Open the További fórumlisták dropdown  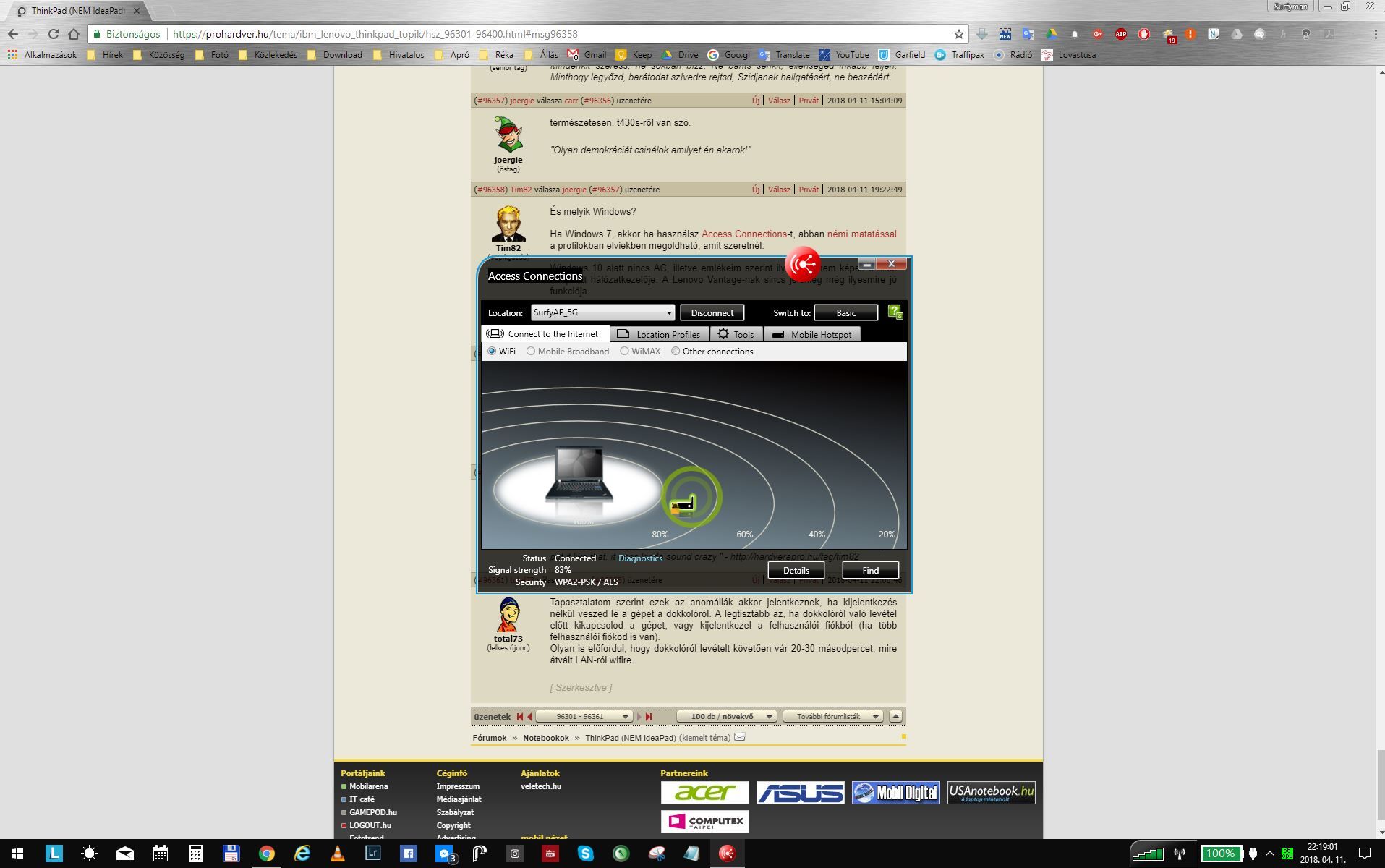click(x=832, y=717)
